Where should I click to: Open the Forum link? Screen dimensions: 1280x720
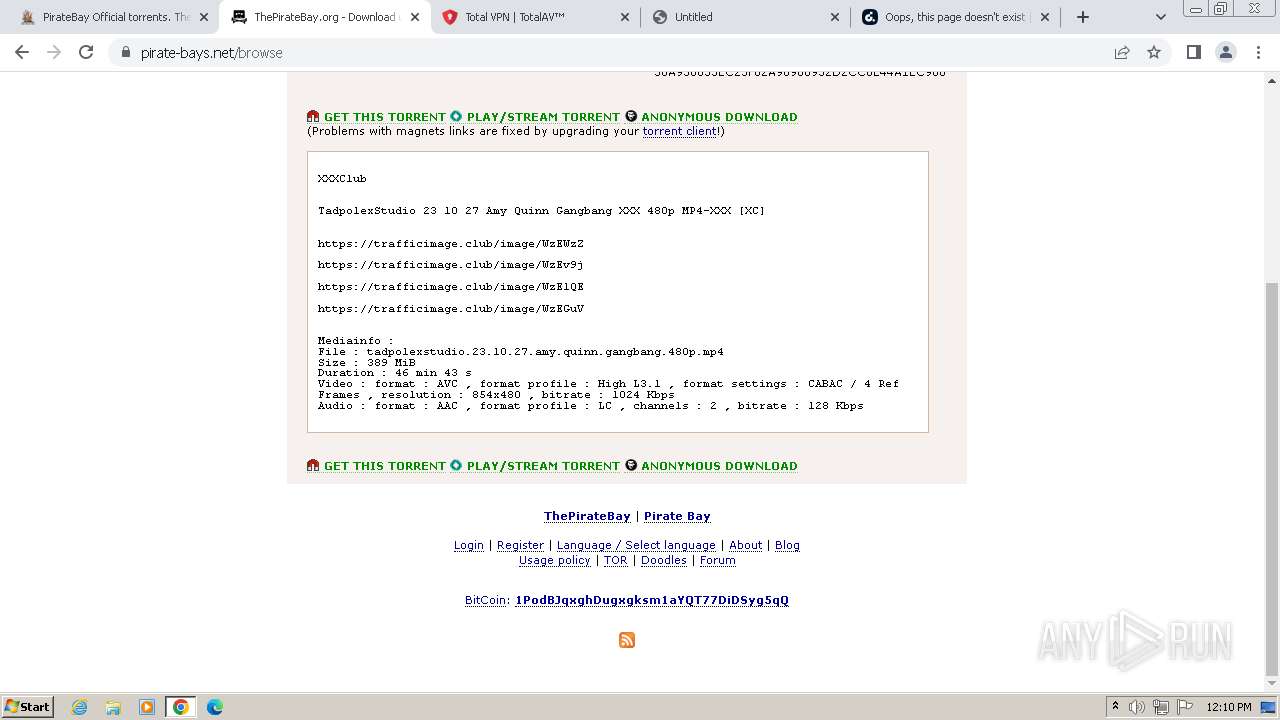click(x=717, y=560)
